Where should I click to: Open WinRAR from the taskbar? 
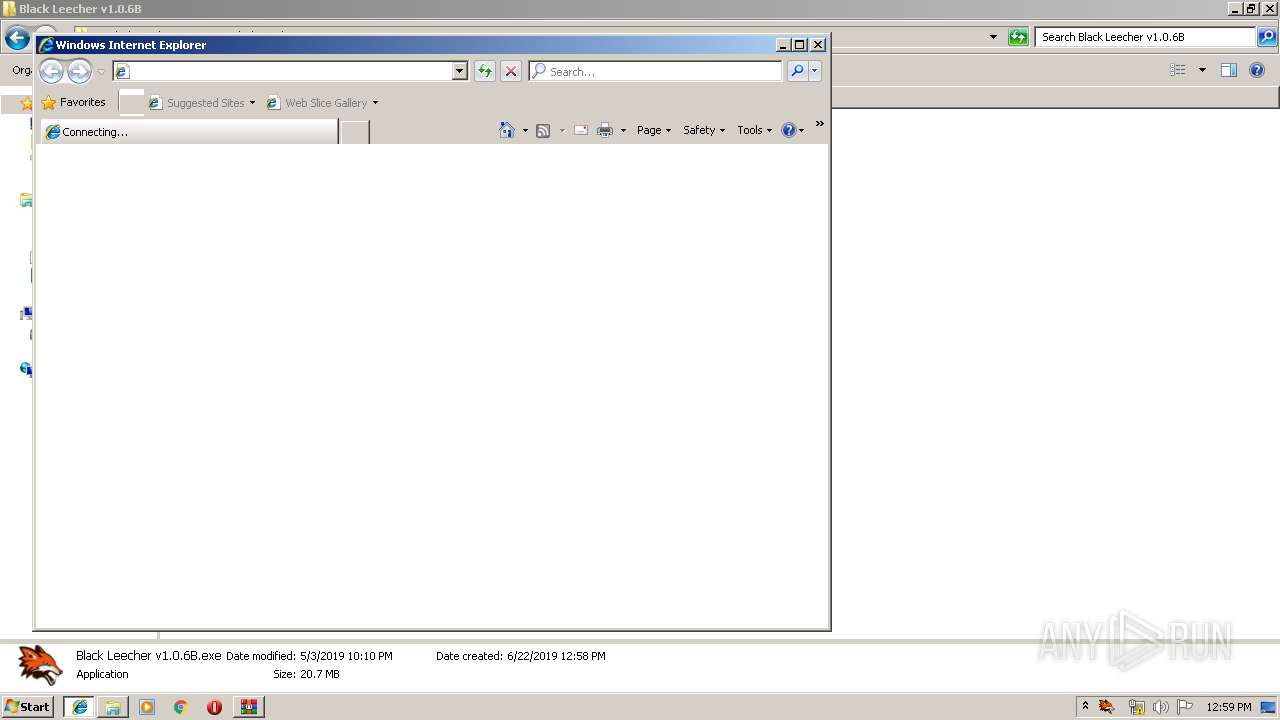[x=248, y=707]
